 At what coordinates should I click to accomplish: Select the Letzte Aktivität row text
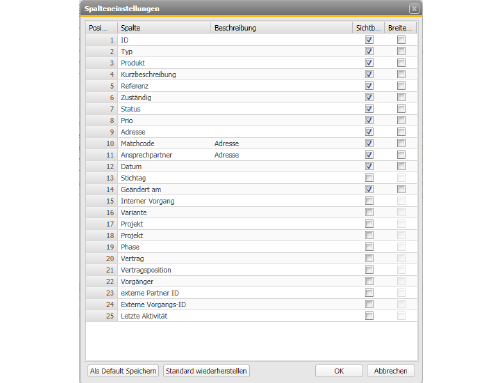pyautogui.click(x=144, y=316)
